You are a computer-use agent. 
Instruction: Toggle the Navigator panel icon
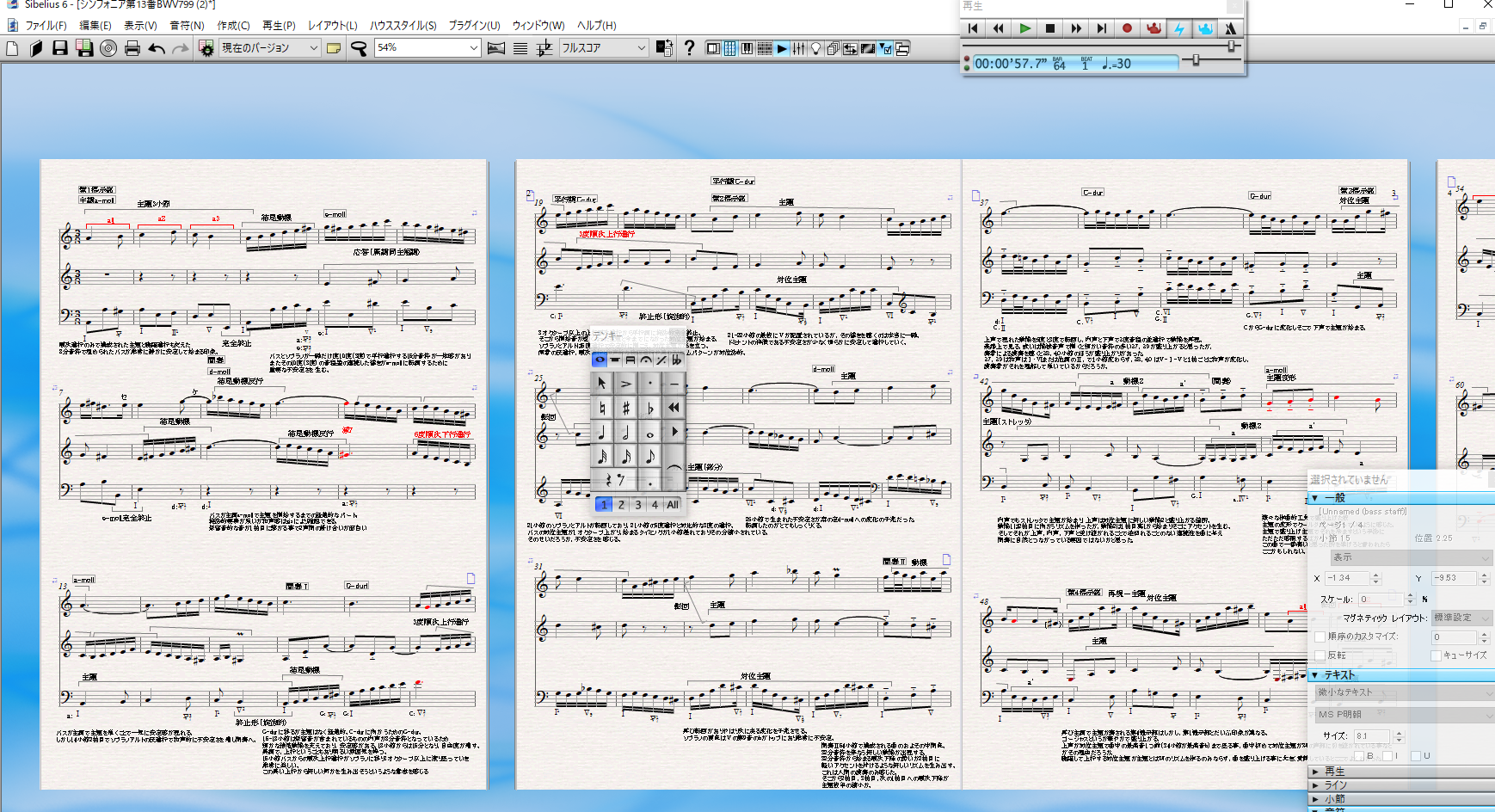[x=713, y=48]
